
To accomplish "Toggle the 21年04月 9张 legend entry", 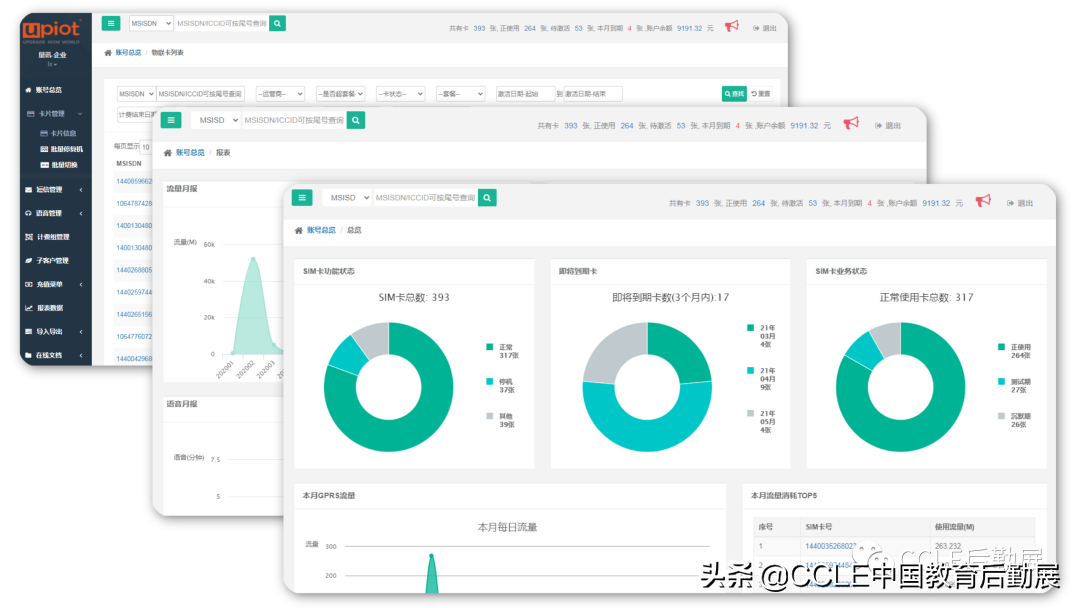I will click(x=762, y=379).
